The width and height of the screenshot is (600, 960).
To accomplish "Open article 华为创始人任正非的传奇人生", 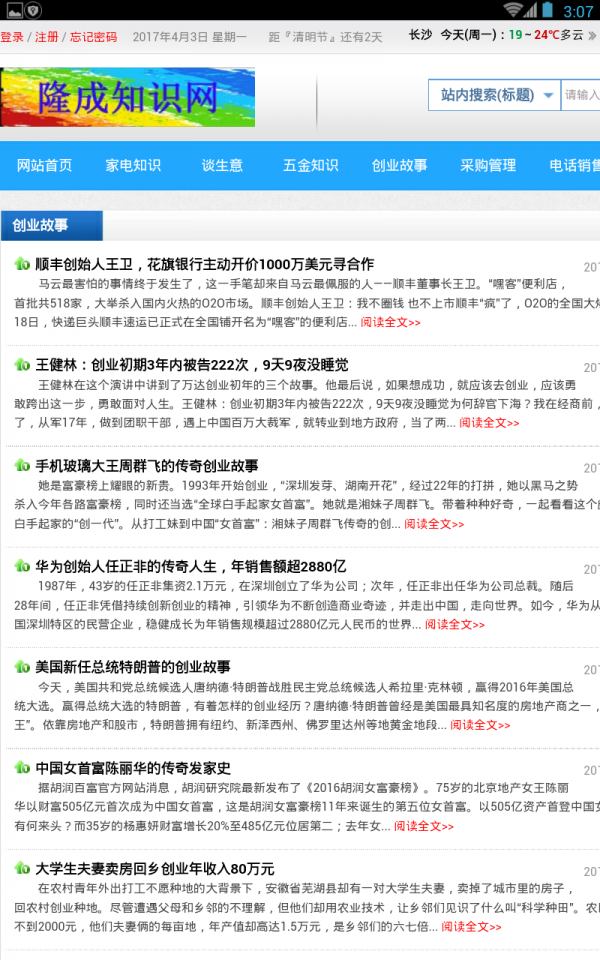I will tap(190, 566).
